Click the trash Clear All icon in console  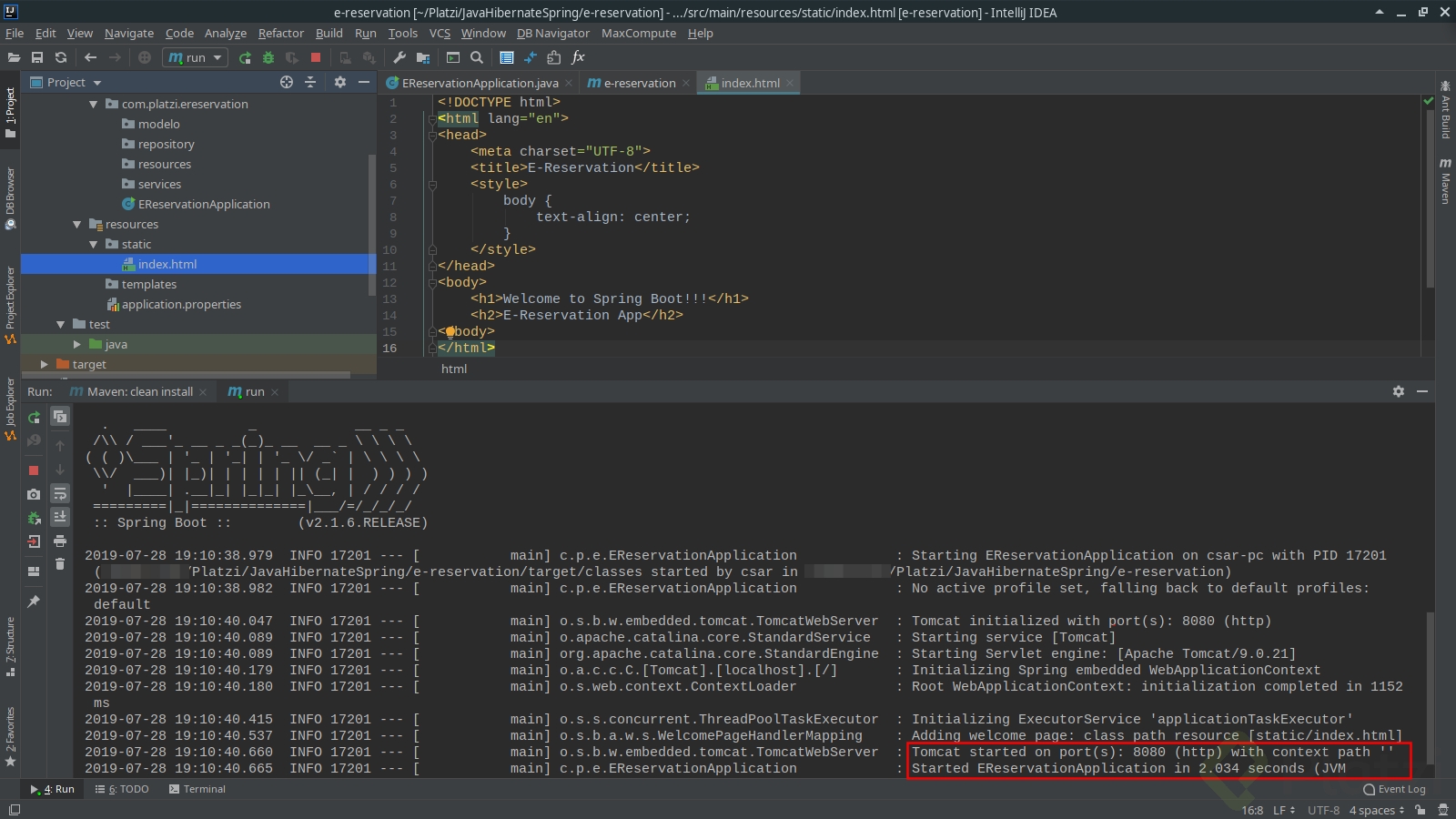click(60, 564)
